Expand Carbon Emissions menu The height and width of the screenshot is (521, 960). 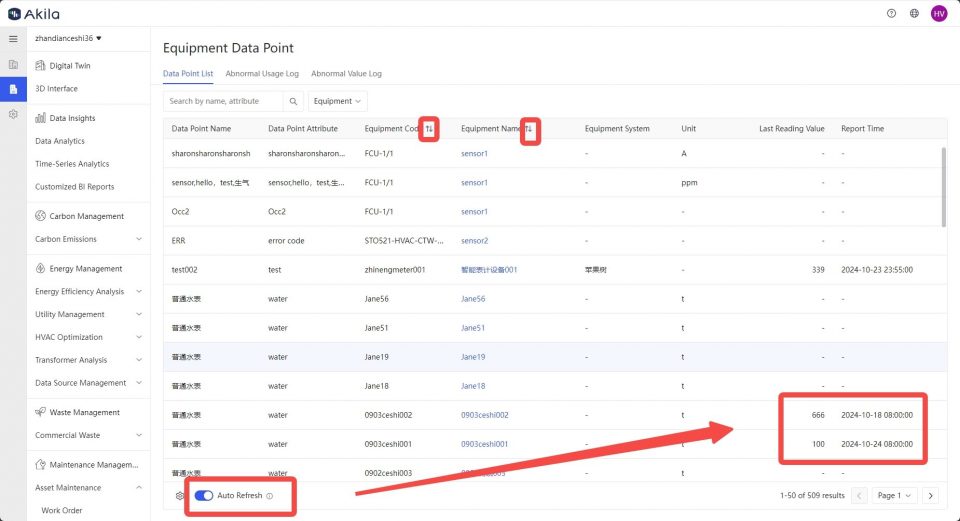tap(139, 239)
